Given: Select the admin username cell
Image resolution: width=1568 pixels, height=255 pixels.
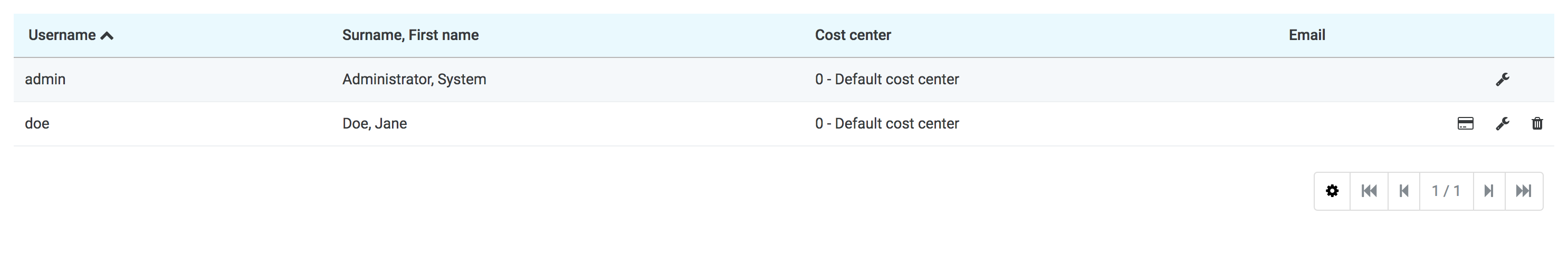Looking at the screenshot, I should [x=45, y=80].
